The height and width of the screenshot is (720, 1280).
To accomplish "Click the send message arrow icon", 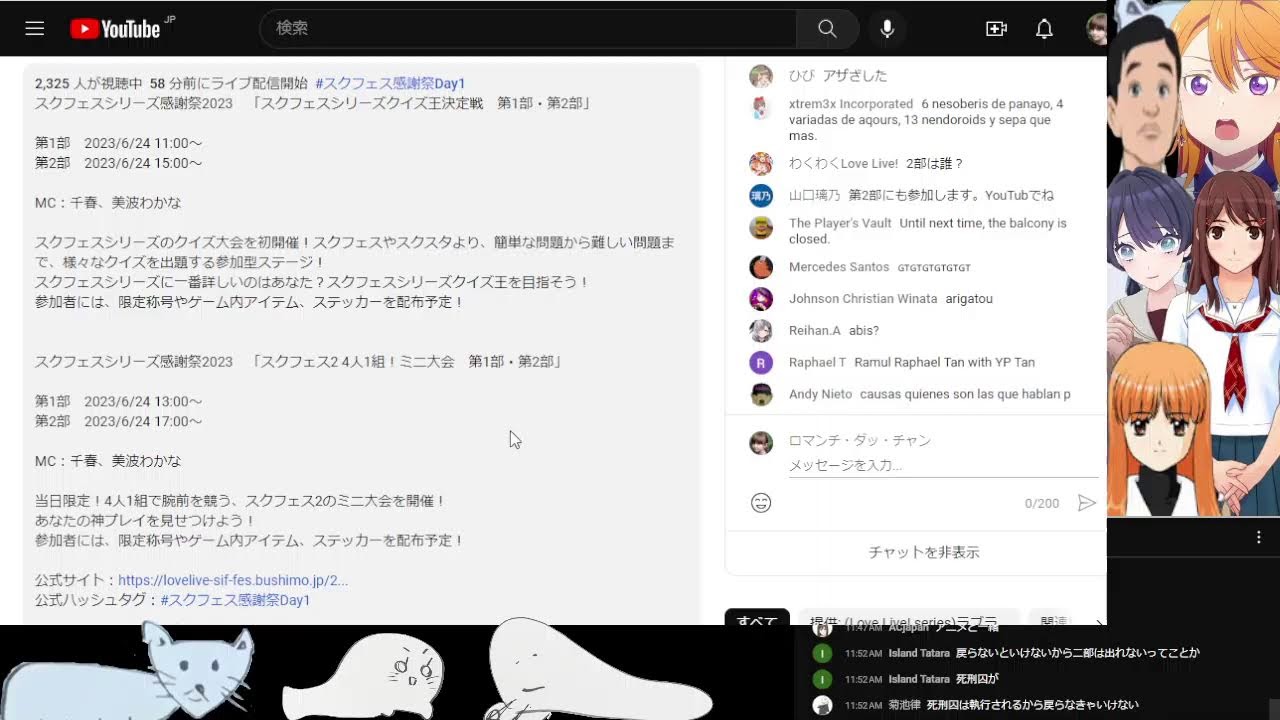I will (1086, 503).
